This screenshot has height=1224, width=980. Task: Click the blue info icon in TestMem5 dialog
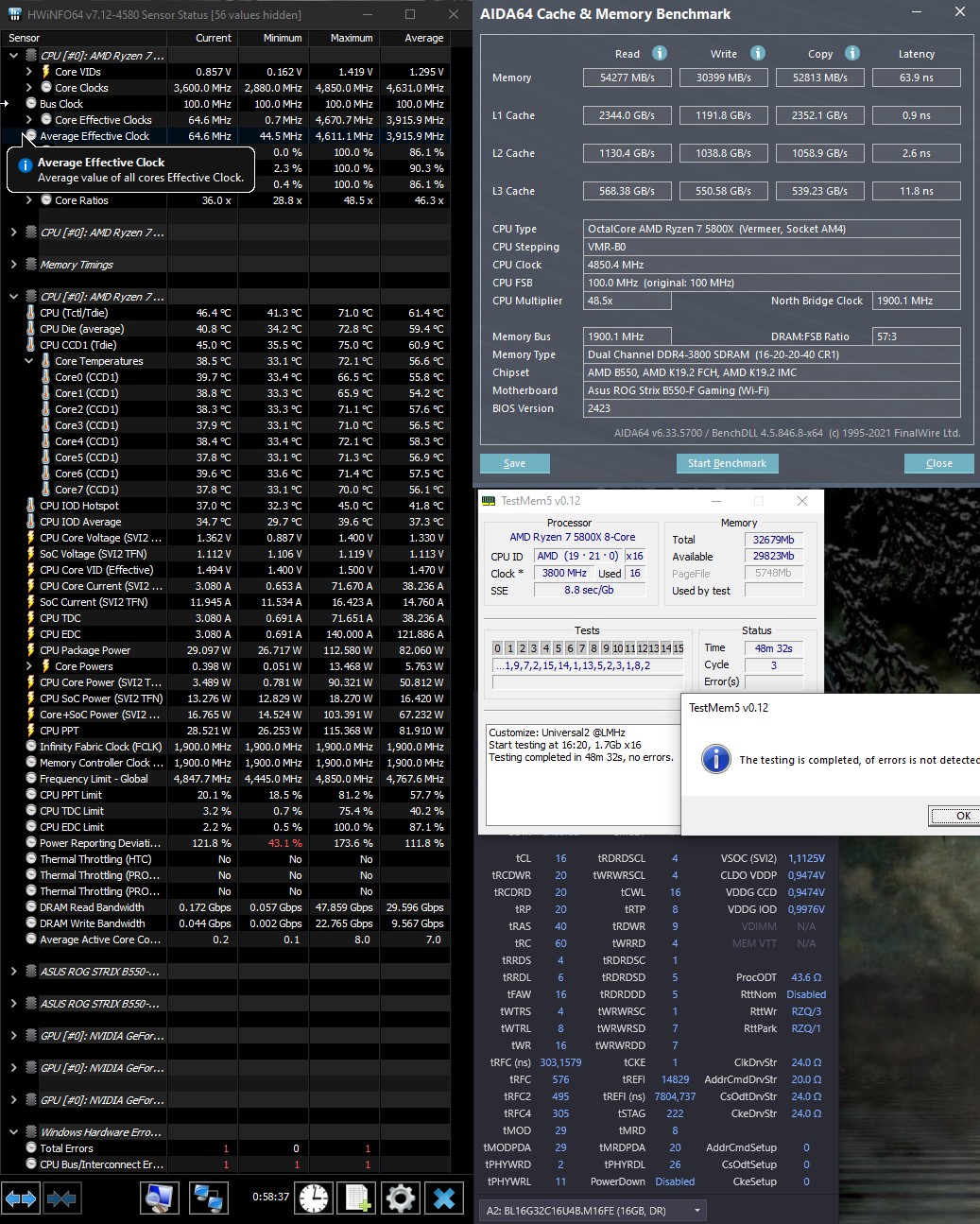[716, 758]
